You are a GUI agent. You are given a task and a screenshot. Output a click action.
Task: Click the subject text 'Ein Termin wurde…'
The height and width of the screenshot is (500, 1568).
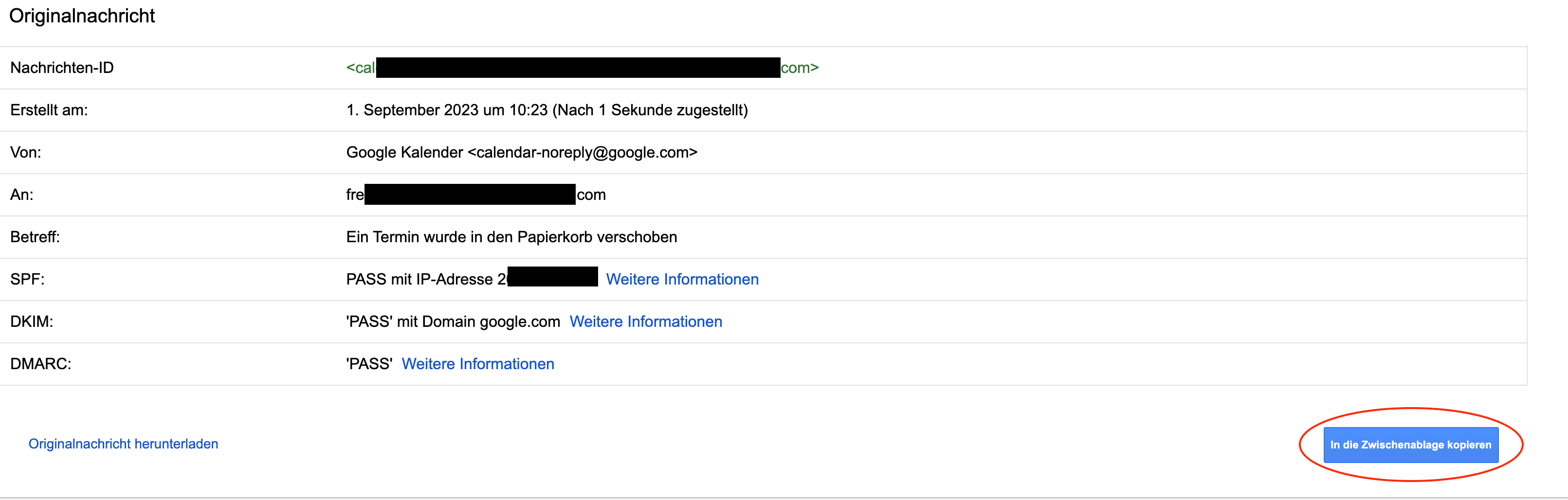coord(511,236)
